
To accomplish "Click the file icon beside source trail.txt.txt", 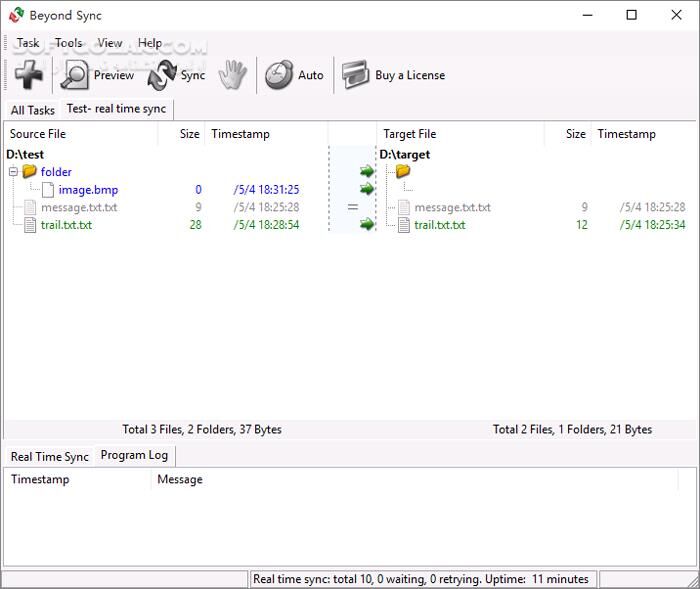I will pos(30,225).
